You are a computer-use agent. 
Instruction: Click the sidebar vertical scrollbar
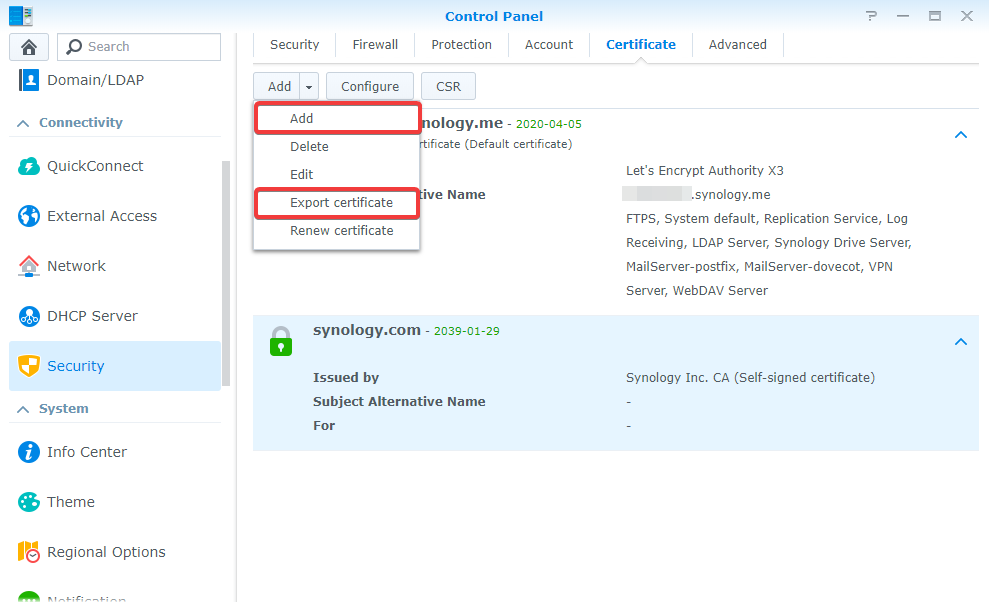pos(226,273)
